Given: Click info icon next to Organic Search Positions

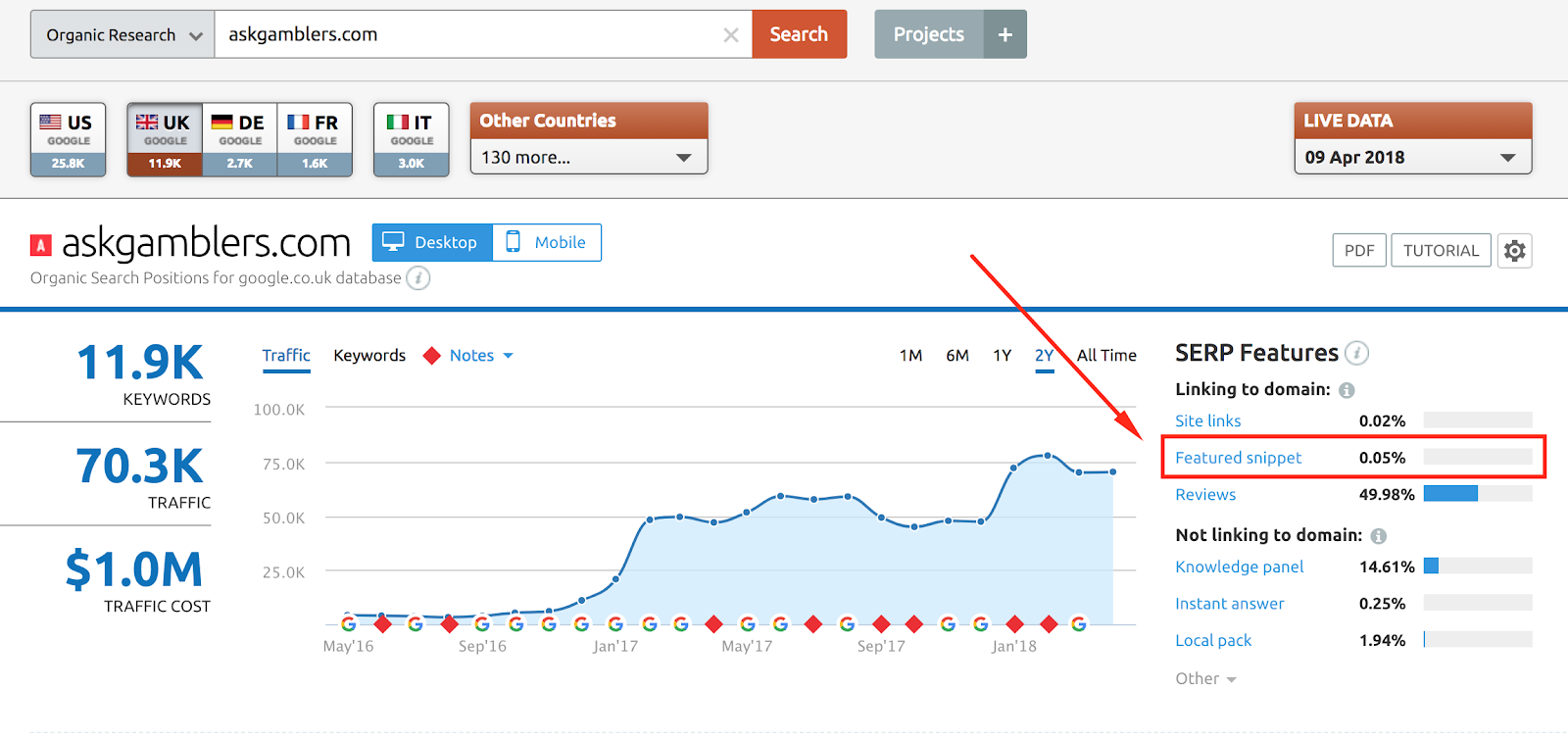Looking at the screenshot, I should coord(418,278).
